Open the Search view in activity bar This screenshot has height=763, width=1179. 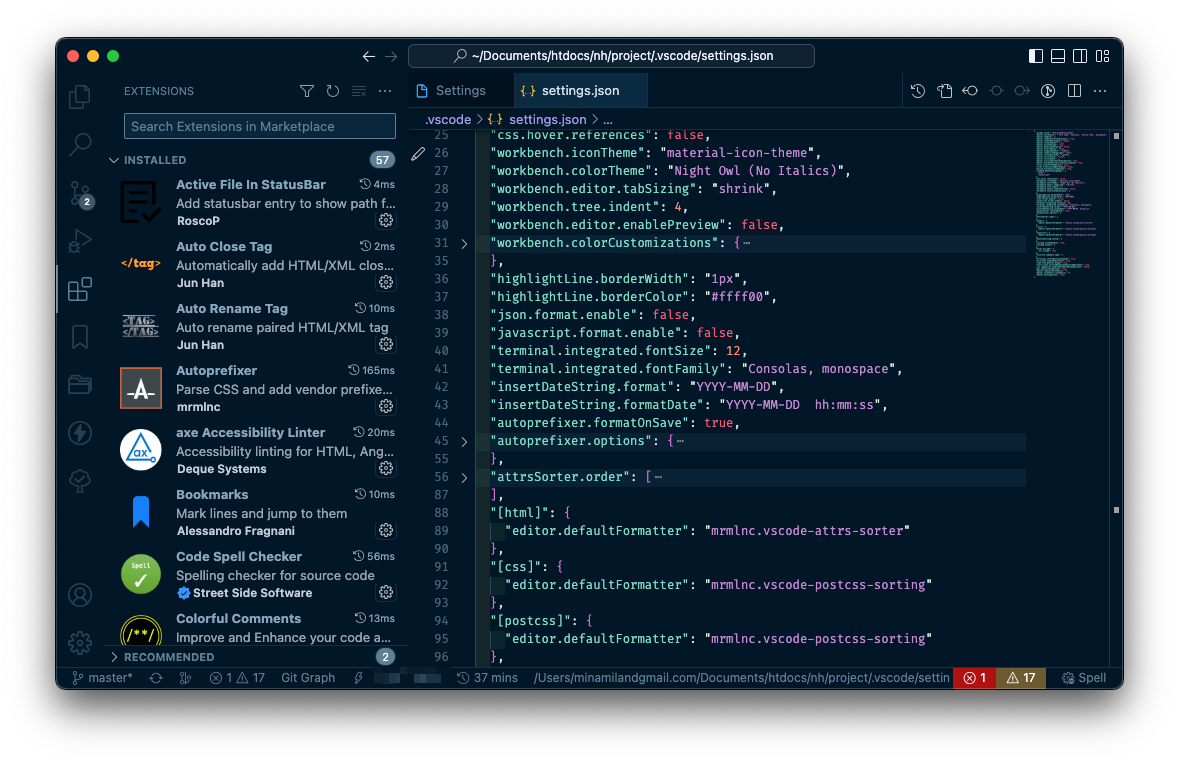(x=80, y=144)
